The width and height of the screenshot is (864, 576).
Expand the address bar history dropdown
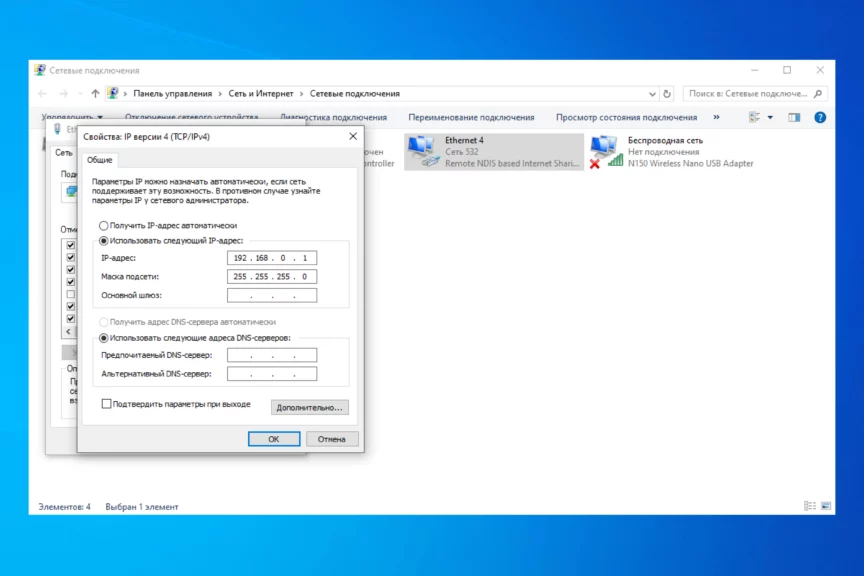653,93
